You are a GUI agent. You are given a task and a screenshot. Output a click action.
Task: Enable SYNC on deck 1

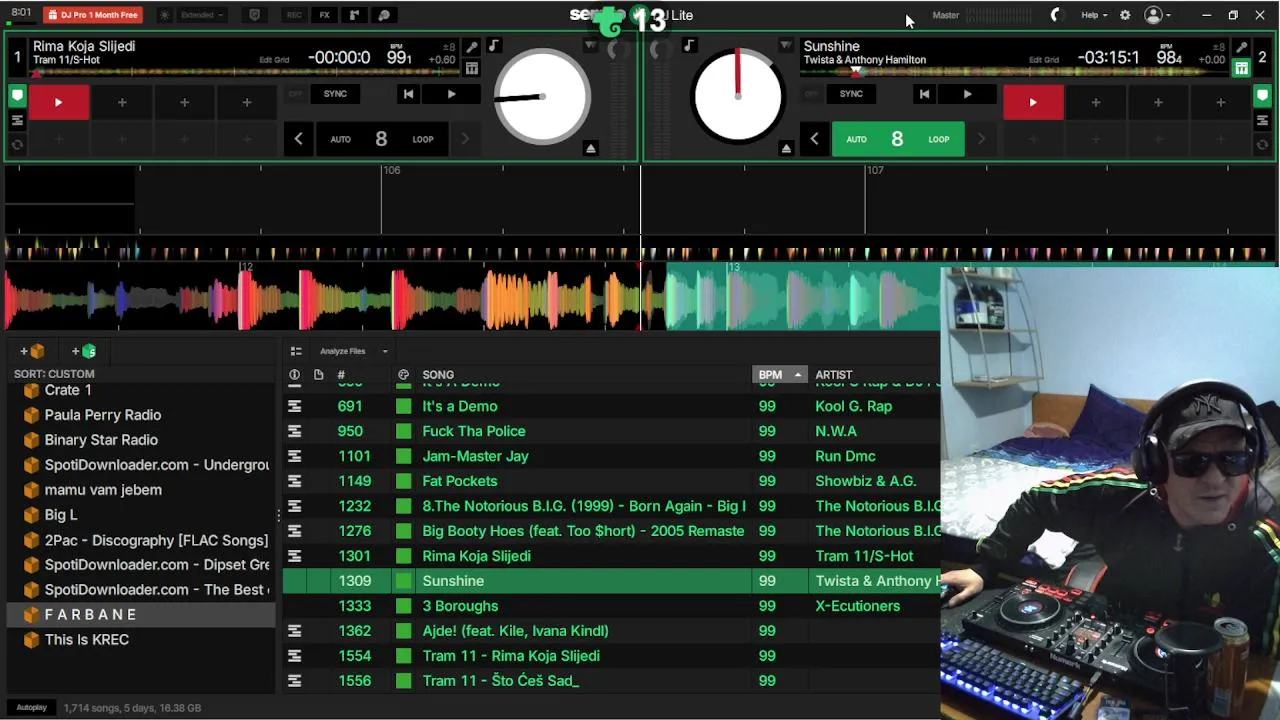tap(335, 94)
